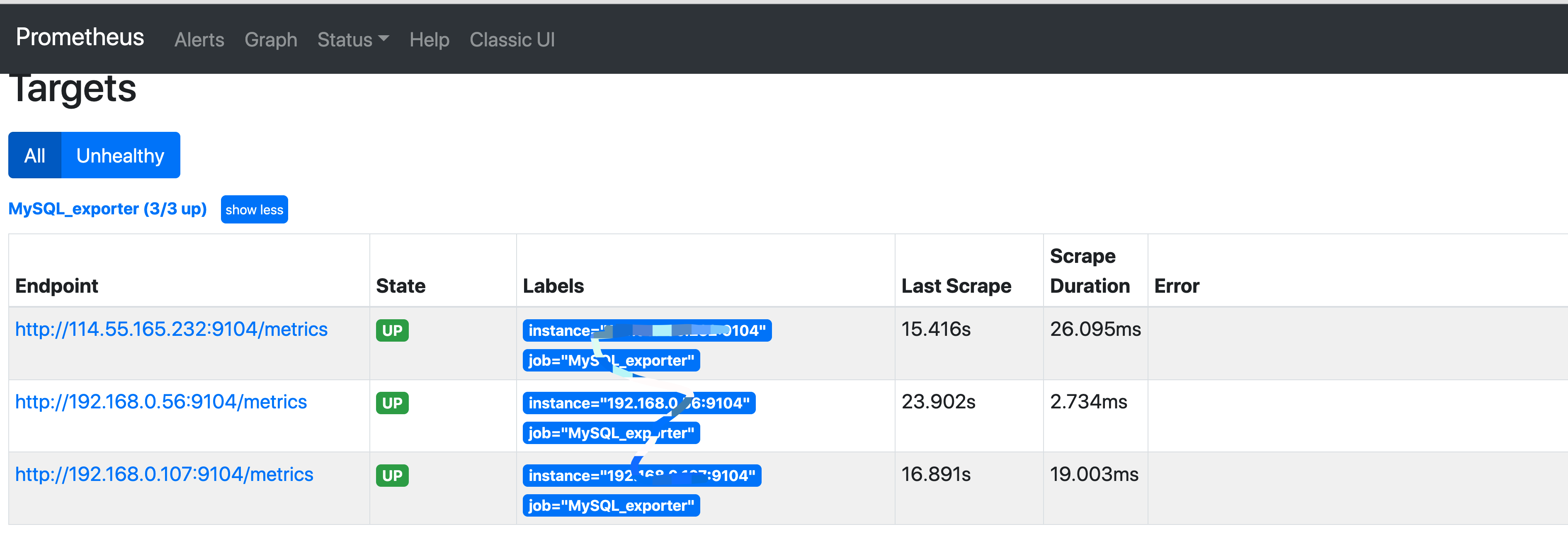1568x539 pixels.
Task: Open endpoint http://192.168.0.107:9104/metrics
Action: (164, 474)
